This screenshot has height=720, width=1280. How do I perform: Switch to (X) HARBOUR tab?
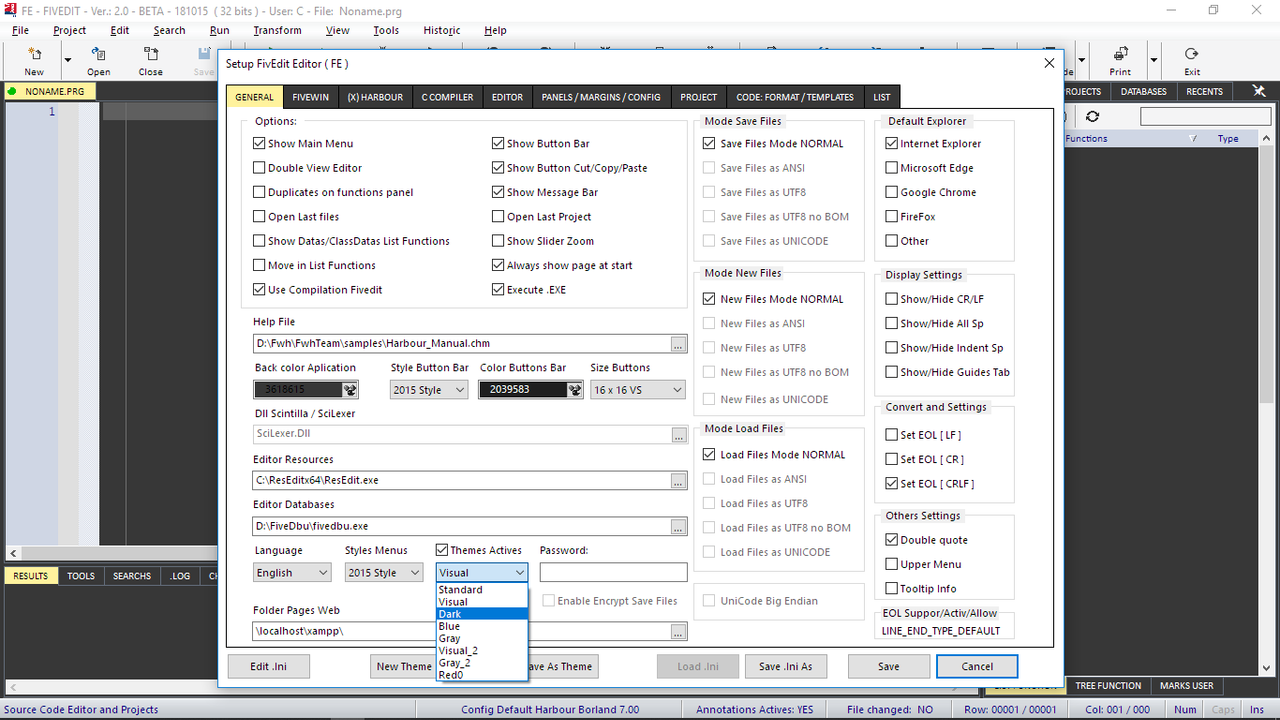375,97
